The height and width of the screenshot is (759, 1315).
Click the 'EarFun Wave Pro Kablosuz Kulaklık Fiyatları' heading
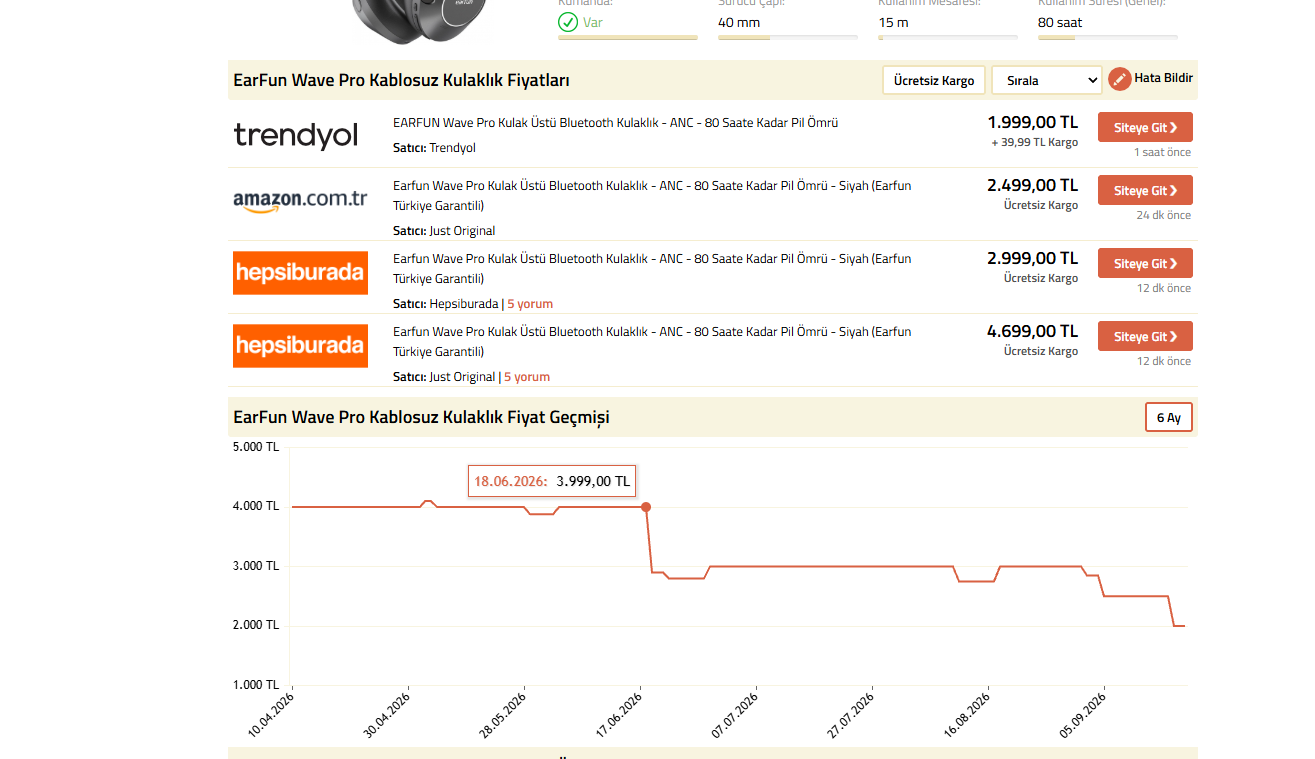coord(402,80)
